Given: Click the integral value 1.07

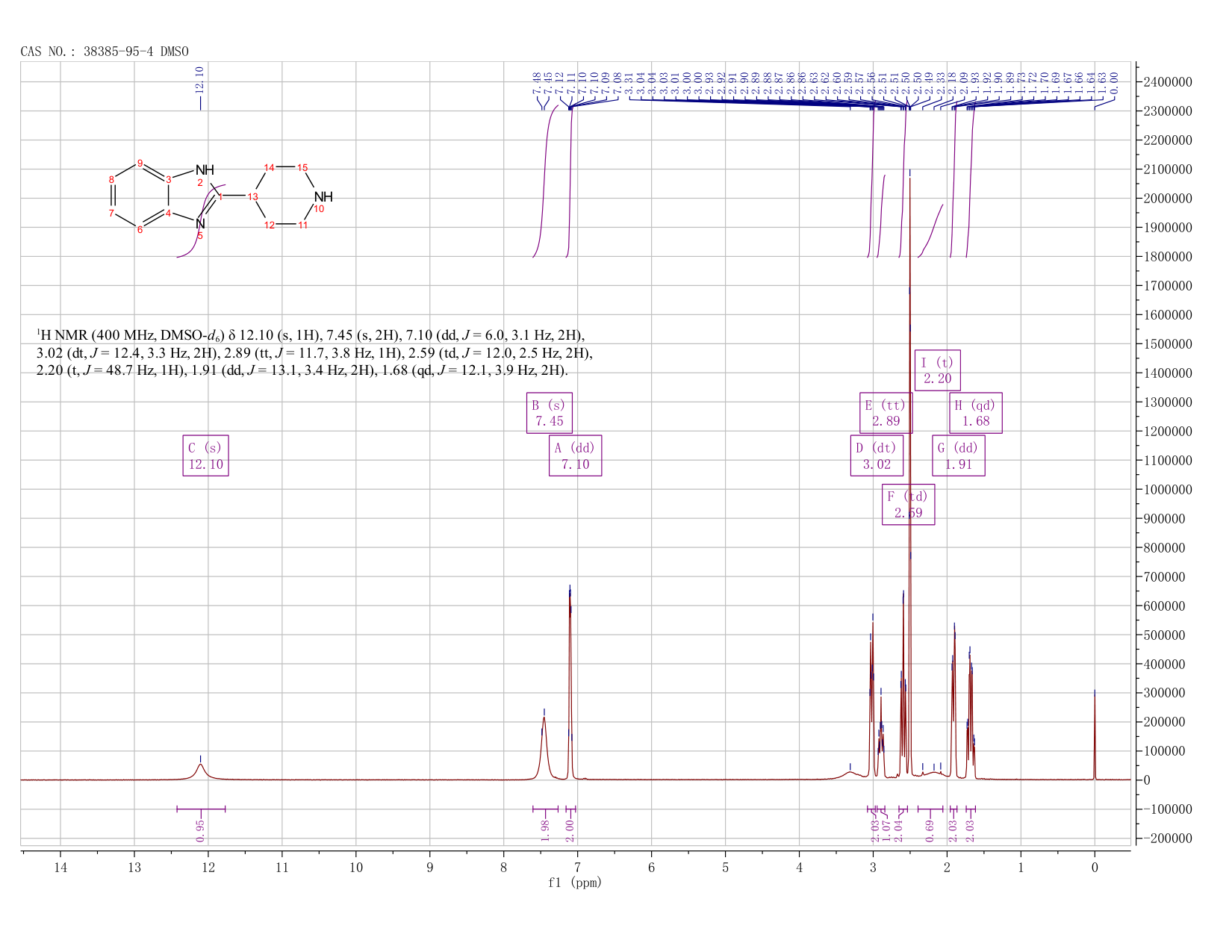Looking at the screenshot, I should coord(886,830).
